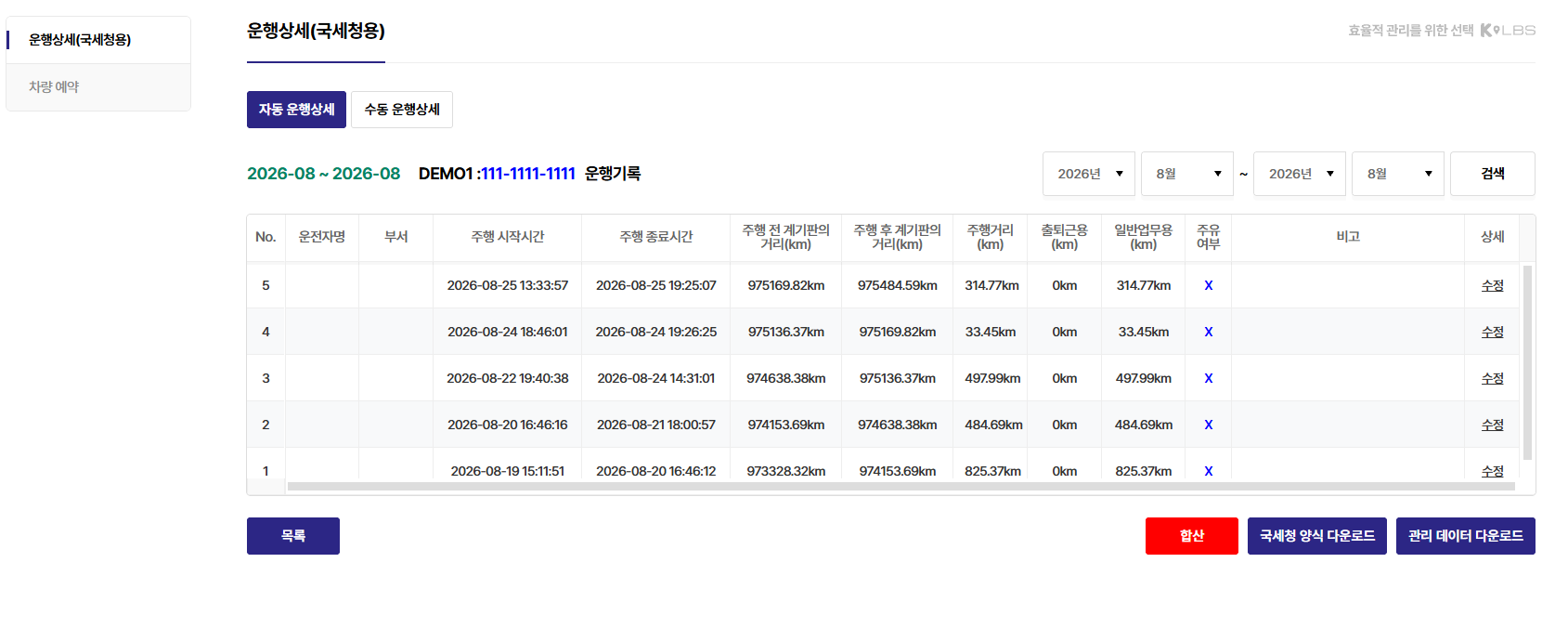1568x628 pixels.
Task: Click end time 2026-08-24 19:26:25
Action: coord(656,332)
